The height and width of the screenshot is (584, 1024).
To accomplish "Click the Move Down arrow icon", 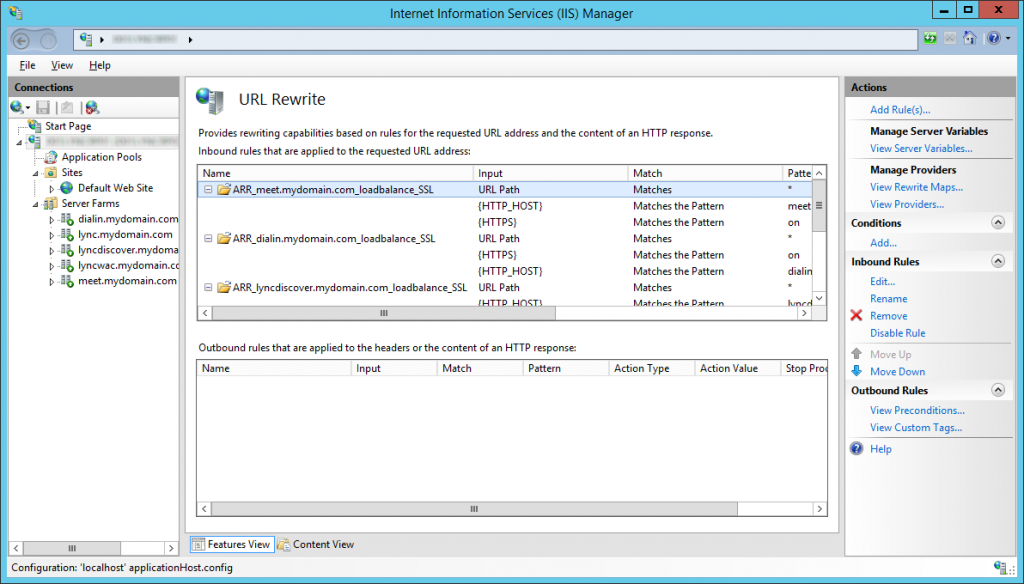I will [x=856, y=371].
